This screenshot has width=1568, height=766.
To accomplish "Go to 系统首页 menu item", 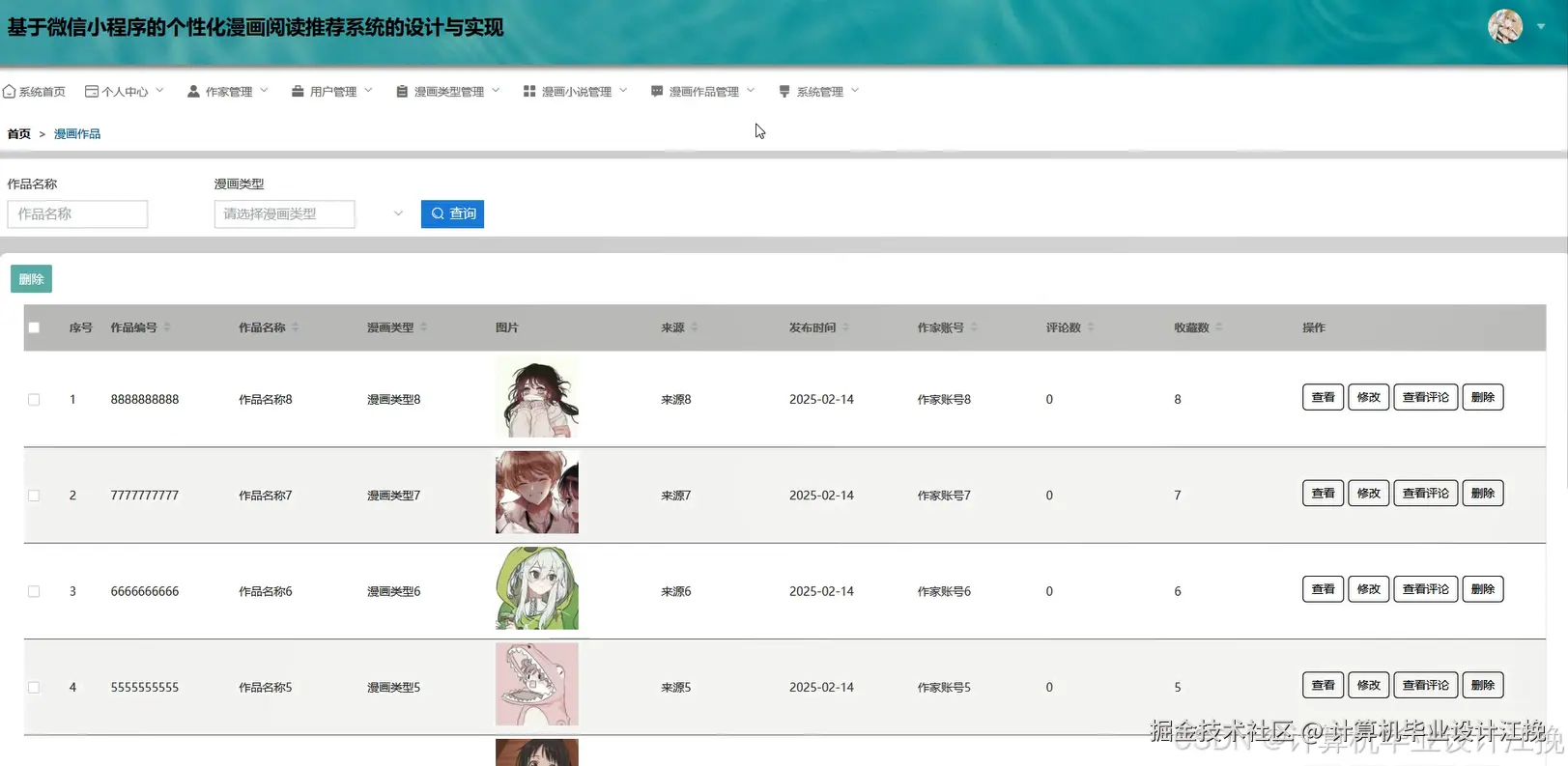I will coord(35,92).
